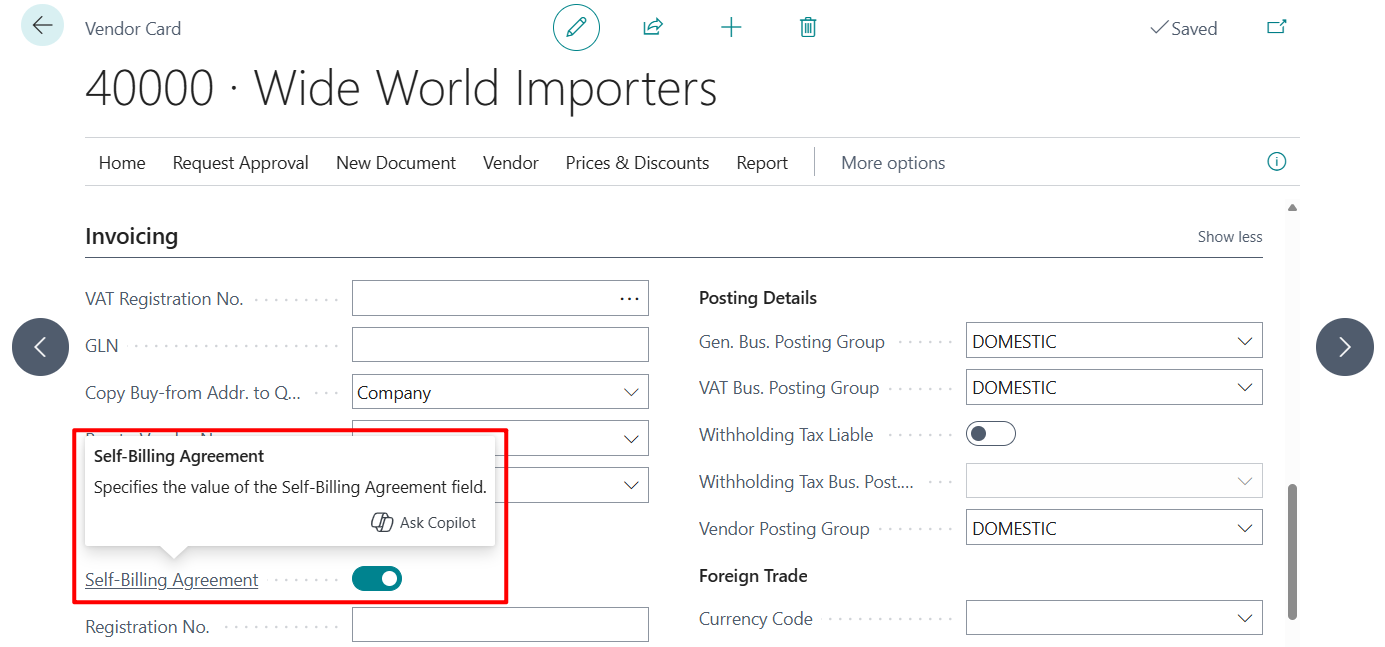The width and height of the screenshot is (1385, 647).
Task: Open edit mode with the pencil icon
Action: [x=576, y=27]
